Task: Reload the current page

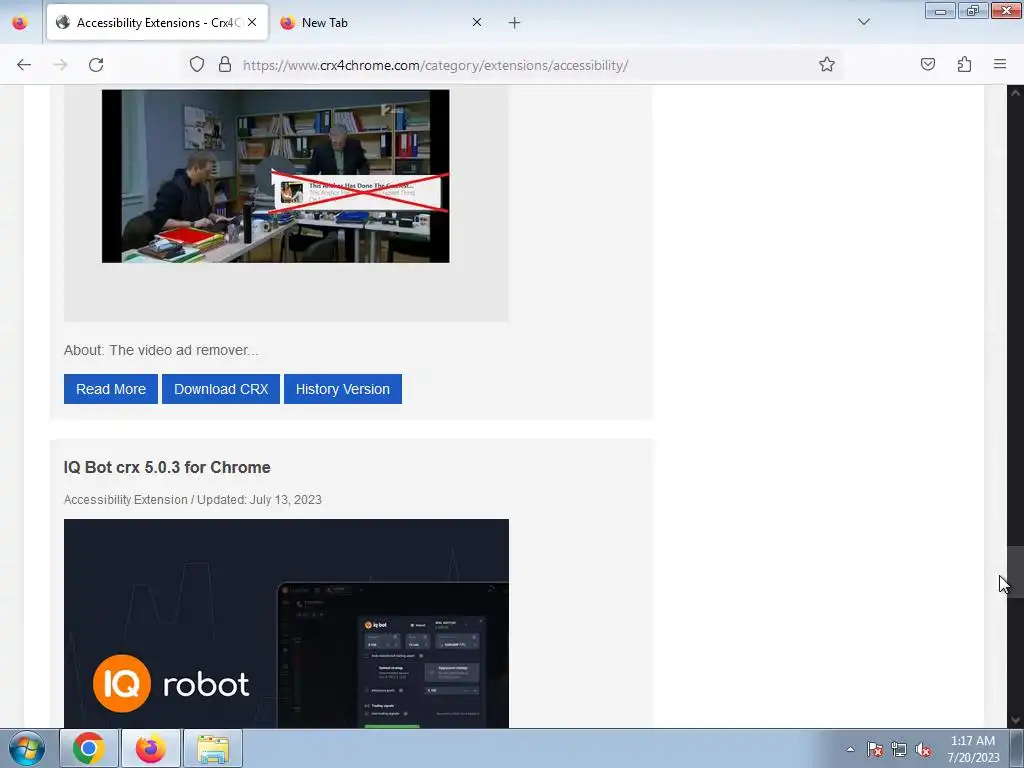Action: (x=96, y=65)
